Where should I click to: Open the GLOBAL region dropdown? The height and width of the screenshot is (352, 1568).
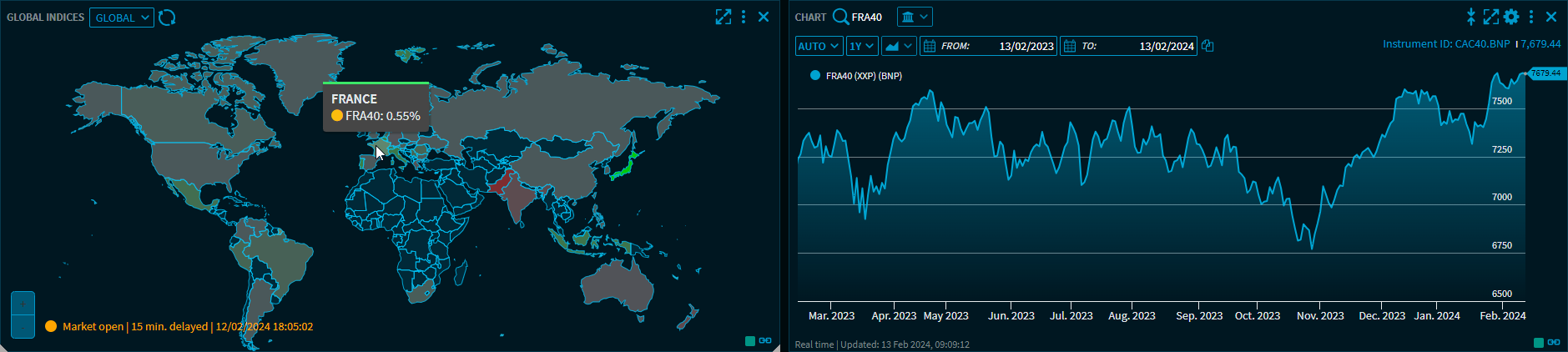tap(122, 18)
